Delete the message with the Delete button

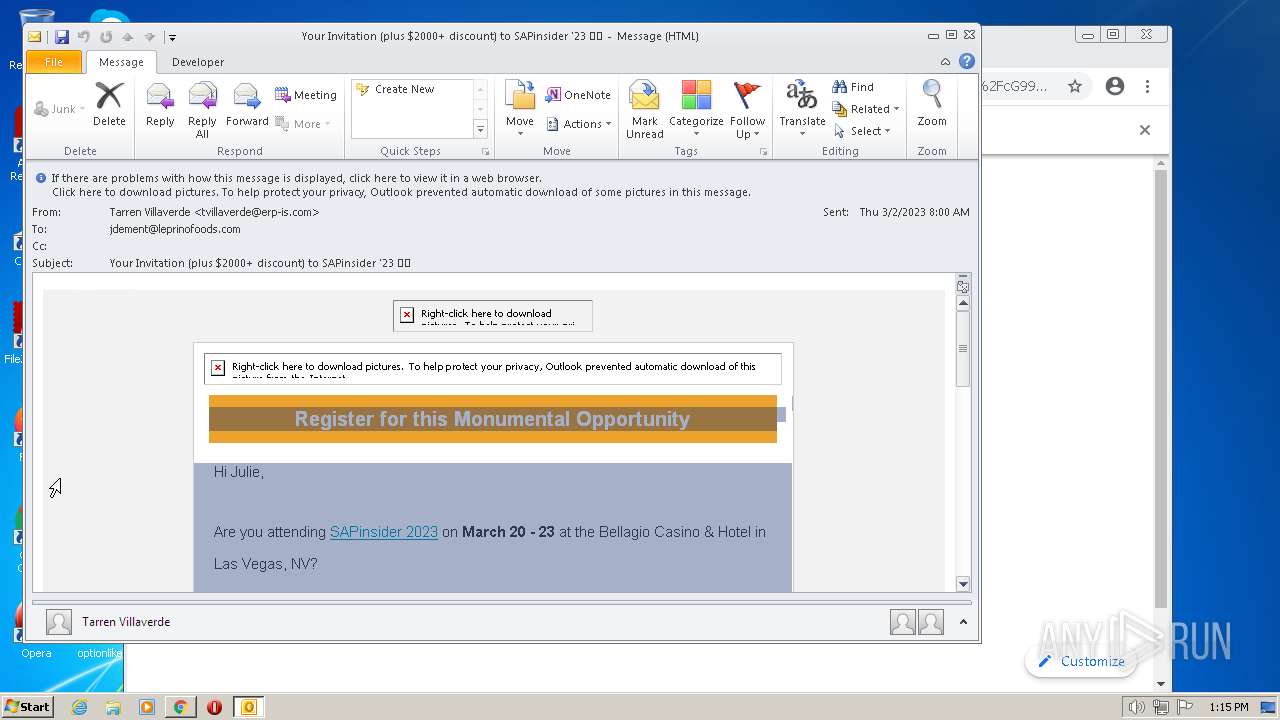[x=109, y=104]
